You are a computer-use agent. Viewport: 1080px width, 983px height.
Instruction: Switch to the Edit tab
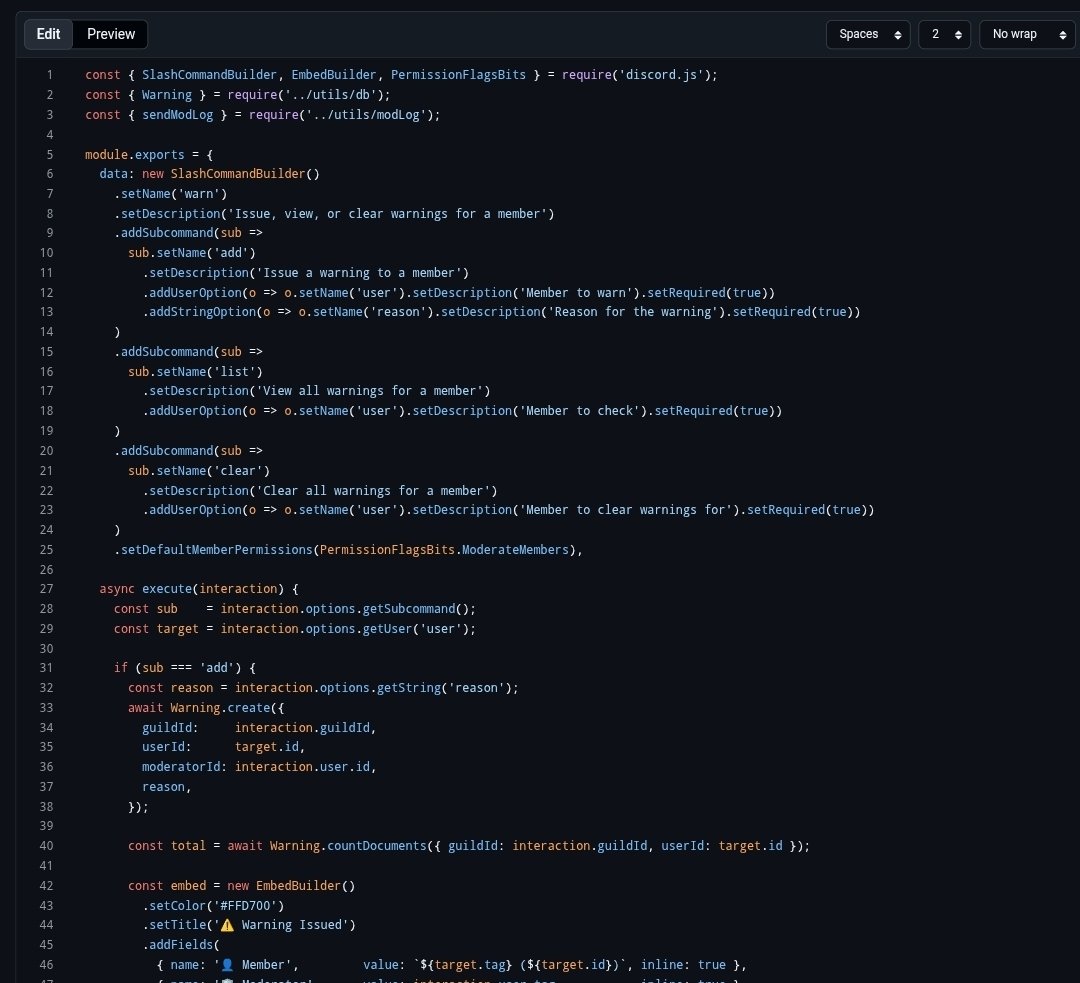(x=48, y=34)
